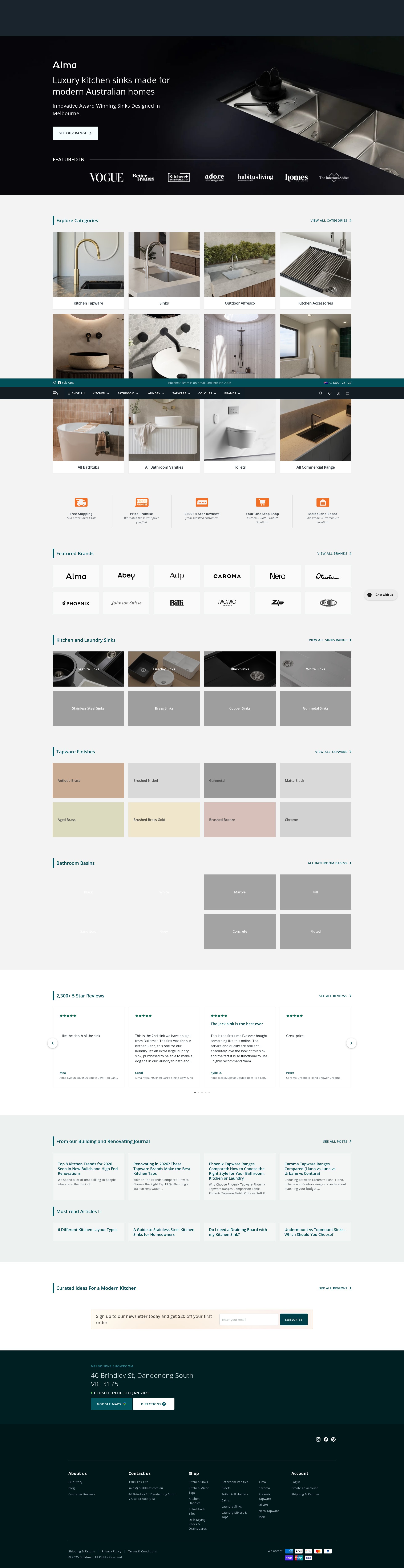The height and width of the screenshot is (1568, 404).
Task: Click Subscribe newsletter button
Action: 294,1320
